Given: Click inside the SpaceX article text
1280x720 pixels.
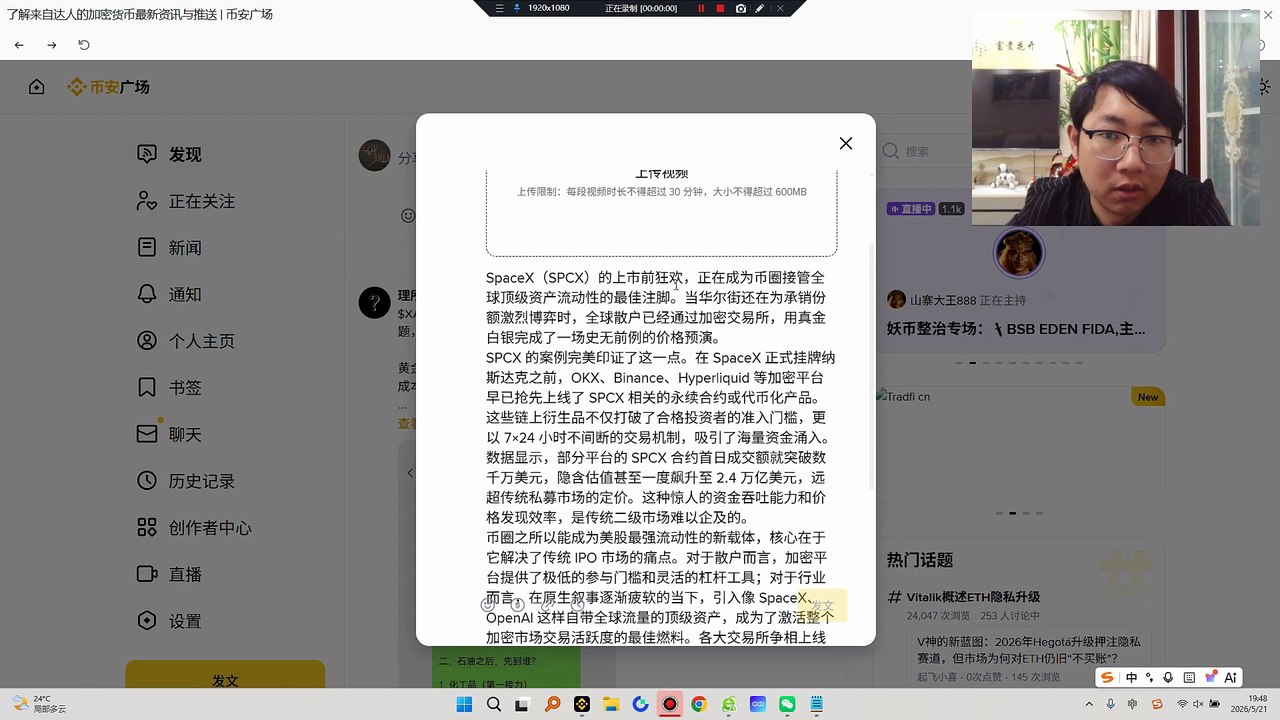Looking at the screenshot, I should point(661,456).
